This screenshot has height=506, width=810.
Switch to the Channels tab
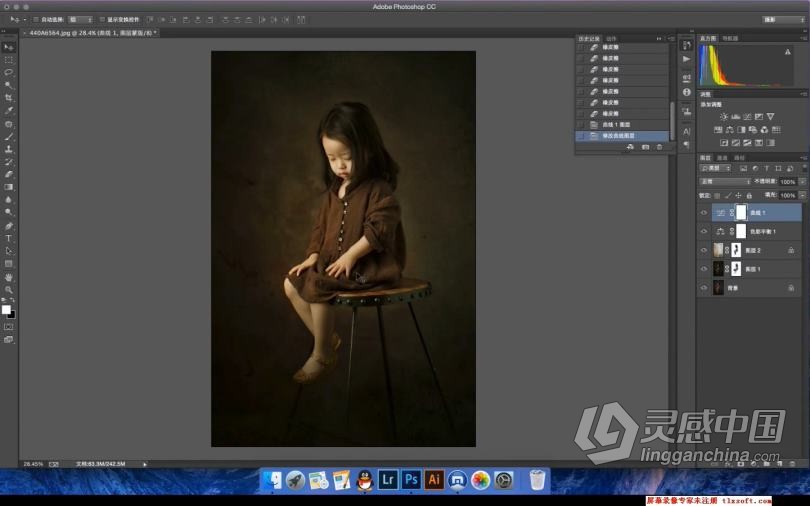[x=722, y=157]
